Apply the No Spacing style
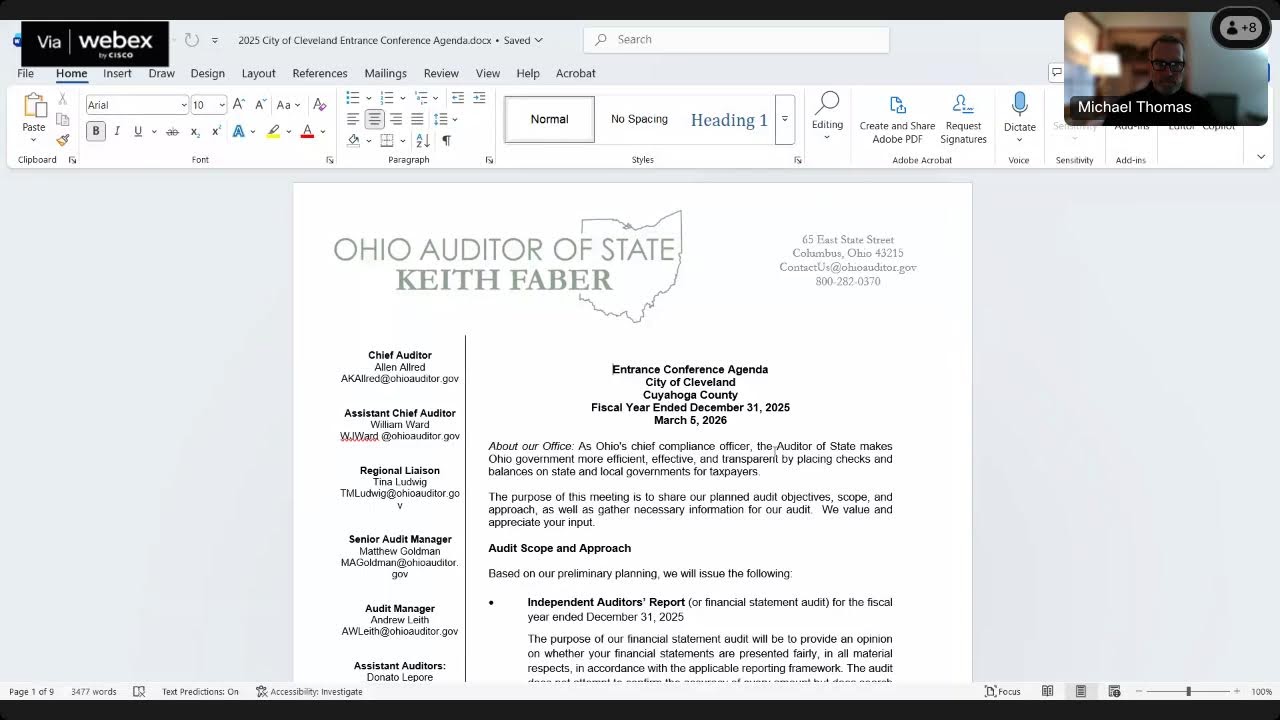The height and width of the screenshot is (720, 1280). pyautogui.click(x=639, y=119)
